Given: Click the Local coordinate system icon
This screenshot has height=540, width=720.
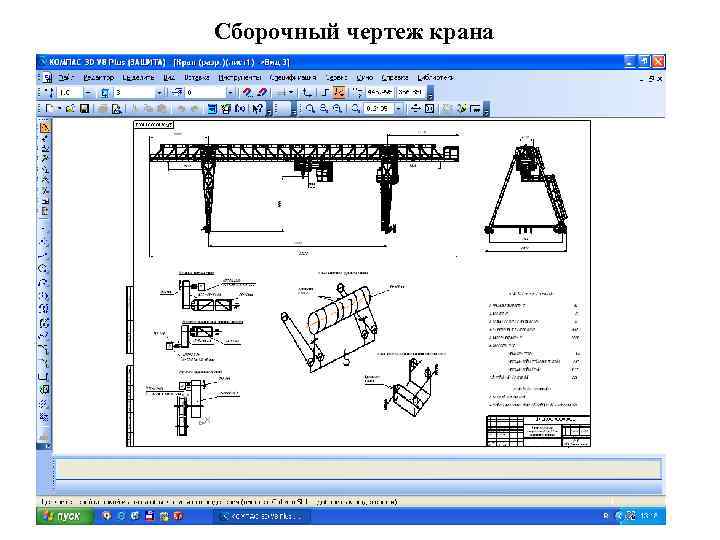Looking at the screenshot, I should pos(307,92).
